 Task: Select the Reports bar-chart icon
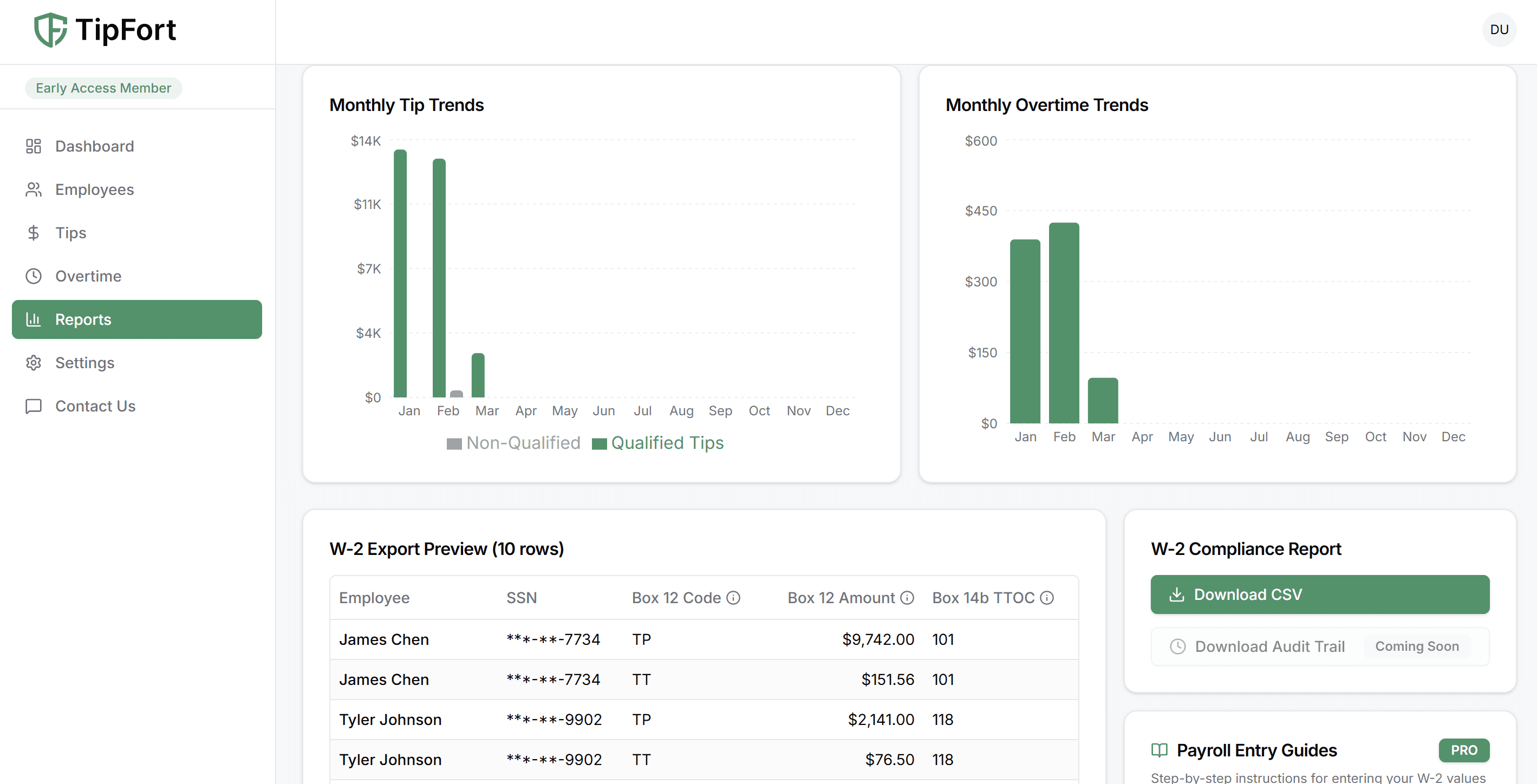tap(34, 319)
